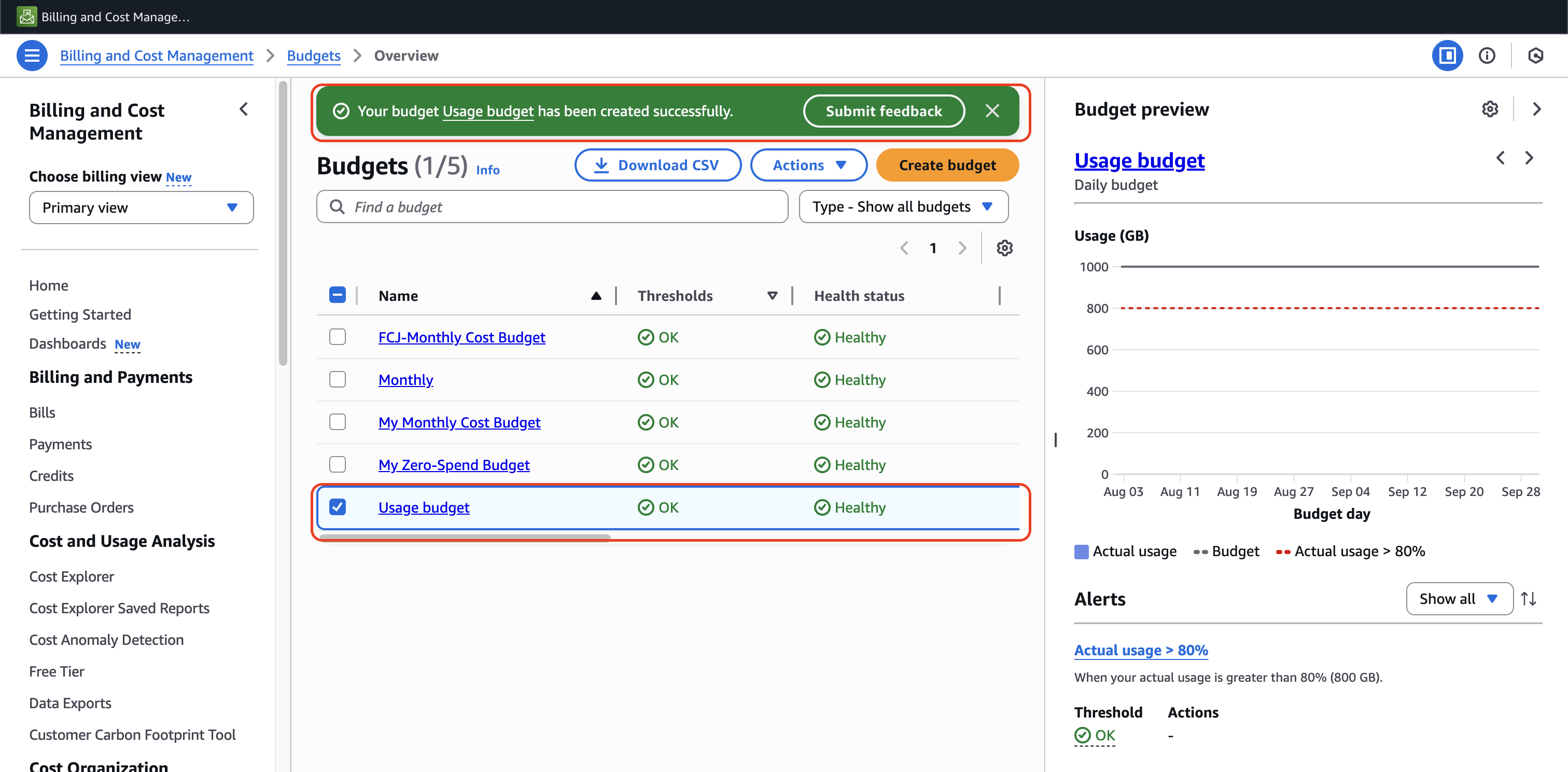The width and height of the screenshot is (1568, 772).
Task: Open Cost Explorer in sidebar
Action: tap(71, 576)
